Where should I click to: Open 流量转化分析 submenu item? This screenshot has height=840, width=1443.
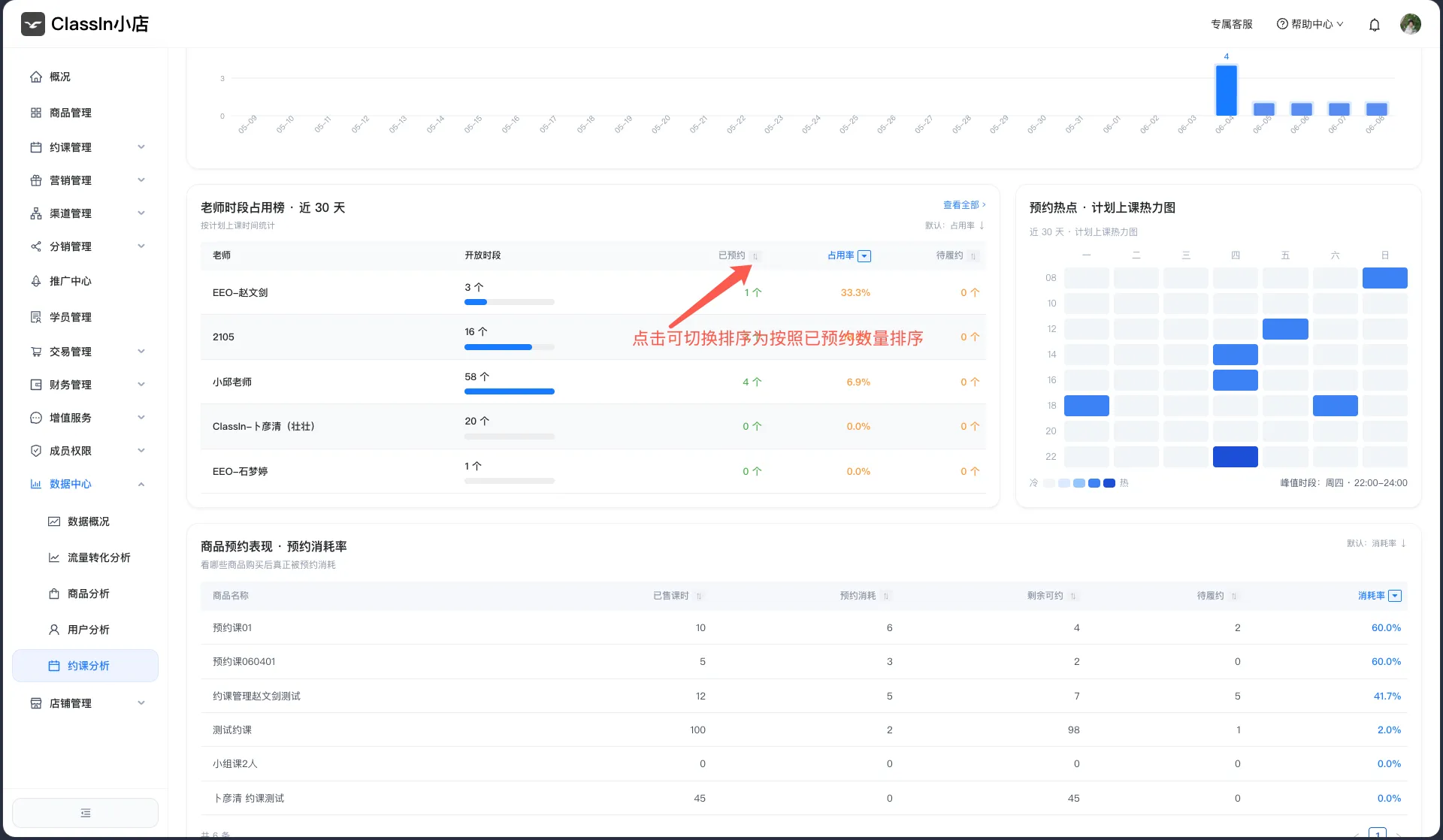86,557
